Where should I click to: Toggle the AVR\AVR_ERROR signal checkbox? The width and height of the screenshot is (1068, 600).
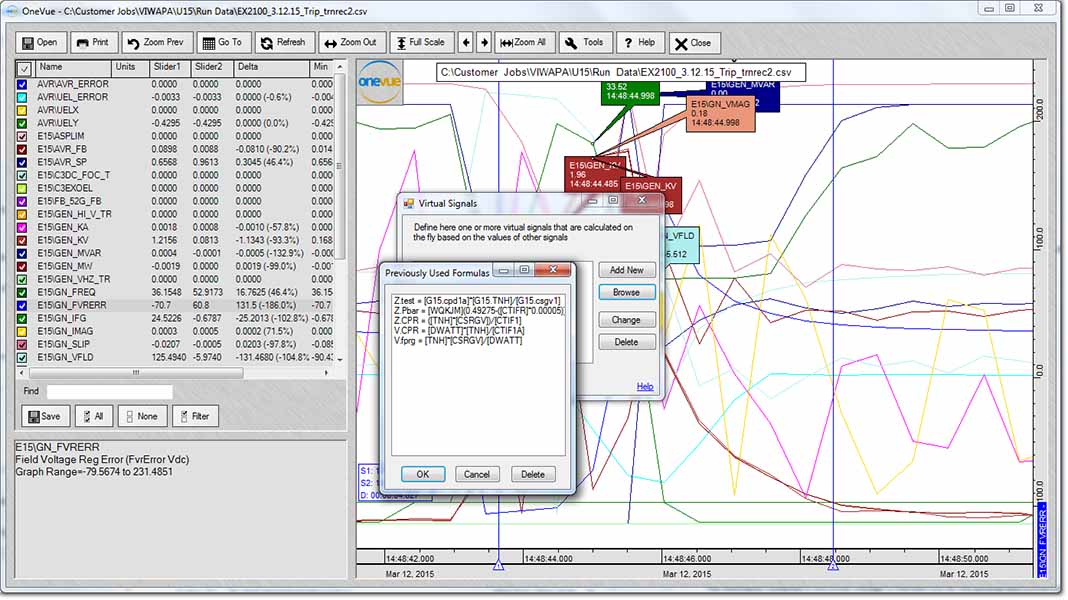click(23, 84)
